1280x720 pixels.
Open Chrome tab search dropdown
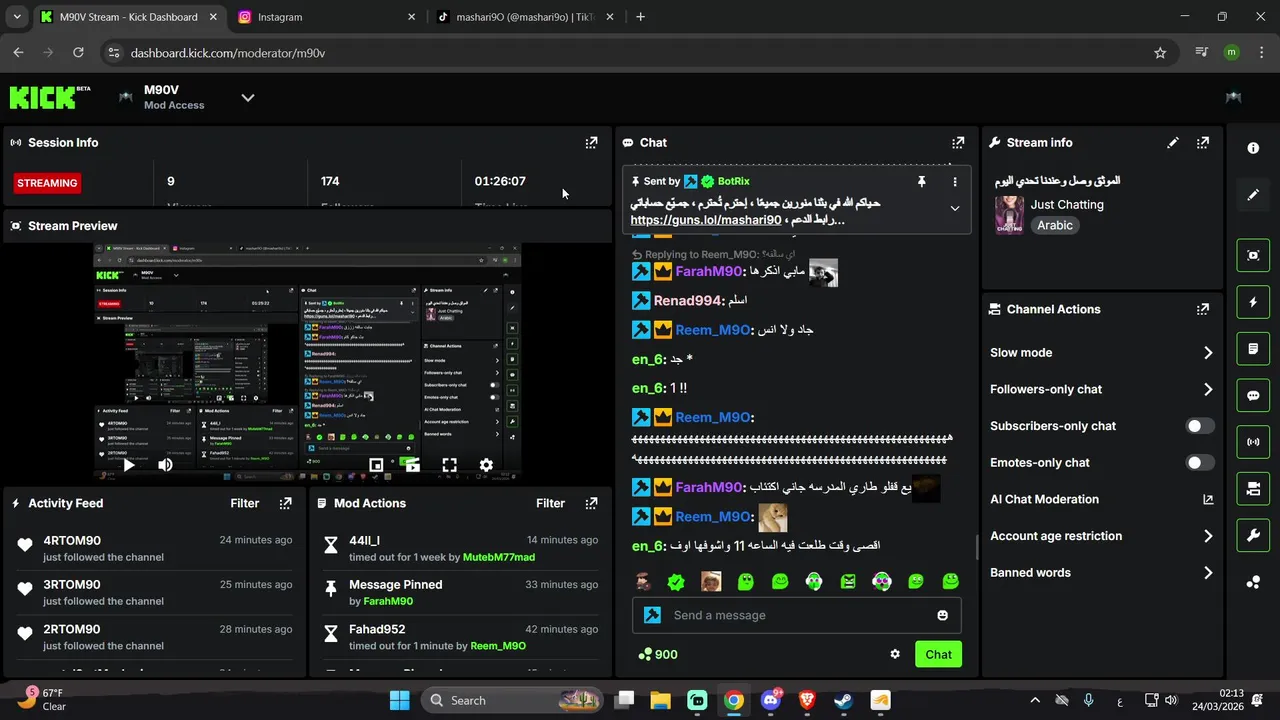pyautogui.click(x=18, y=17)
